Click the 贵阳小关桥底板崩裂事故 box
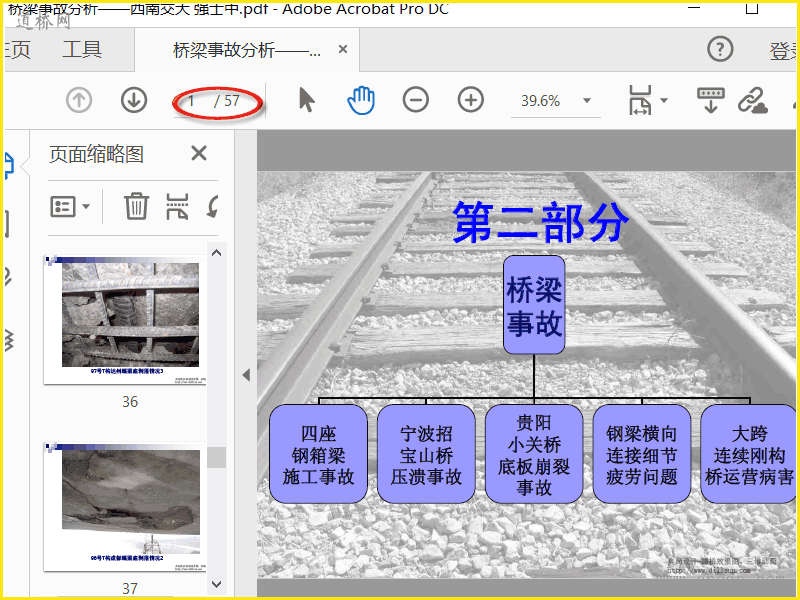 point(534,454)
